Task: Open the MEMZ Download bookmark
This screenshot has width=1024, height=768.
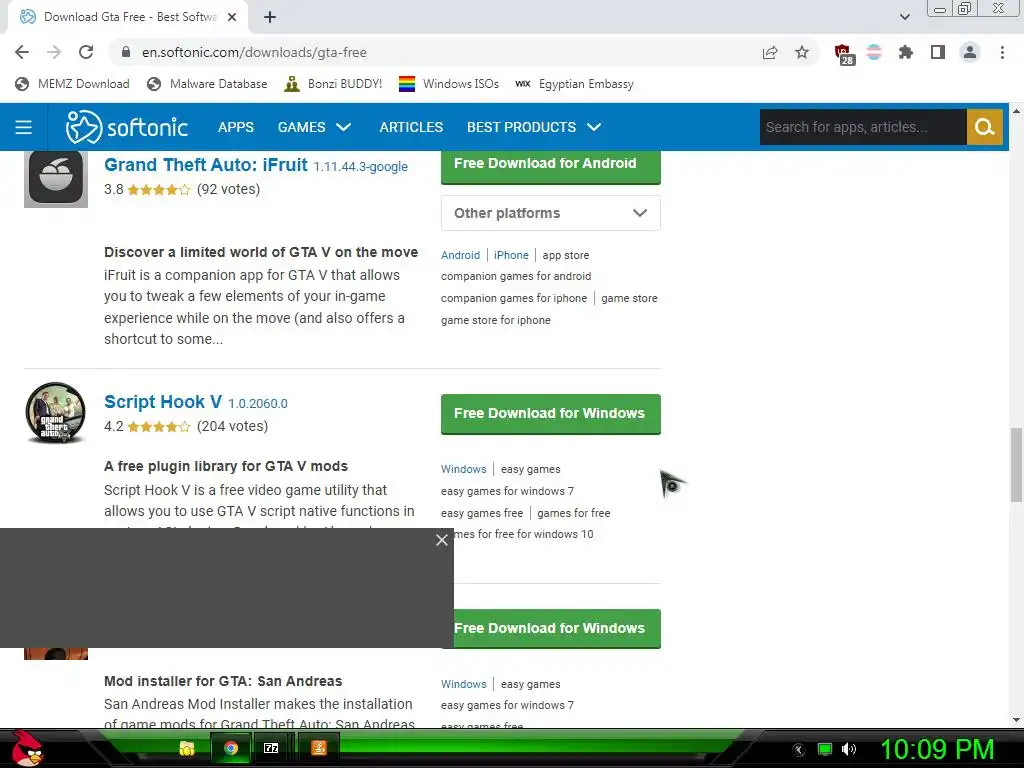Action: tap(72, 84)
